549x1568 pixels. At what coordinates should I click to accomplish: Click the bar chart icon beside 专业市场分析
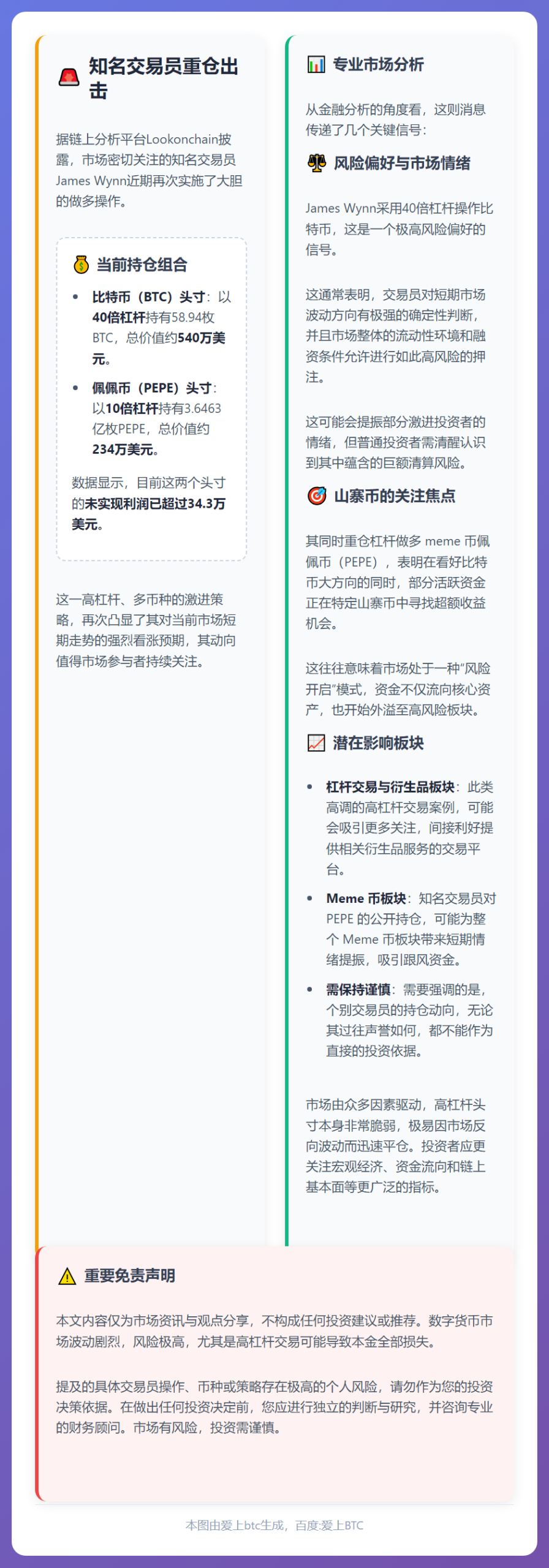pyautogui.click(x=316, y=64)
